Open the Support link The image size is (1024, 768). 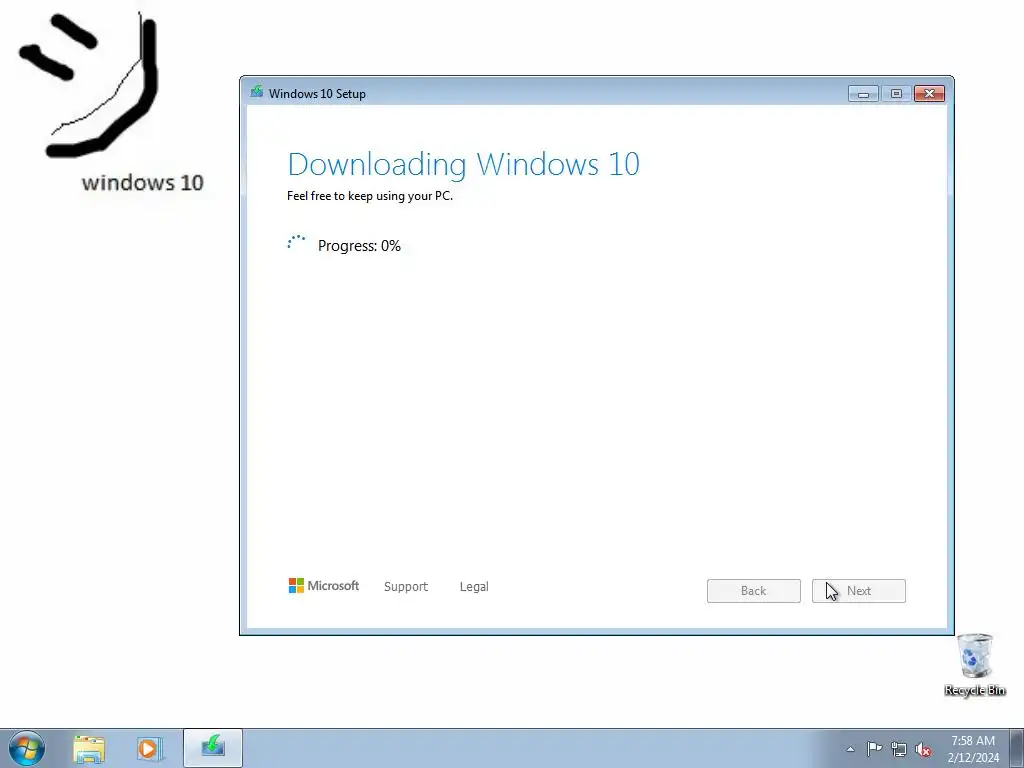point(406,586)
